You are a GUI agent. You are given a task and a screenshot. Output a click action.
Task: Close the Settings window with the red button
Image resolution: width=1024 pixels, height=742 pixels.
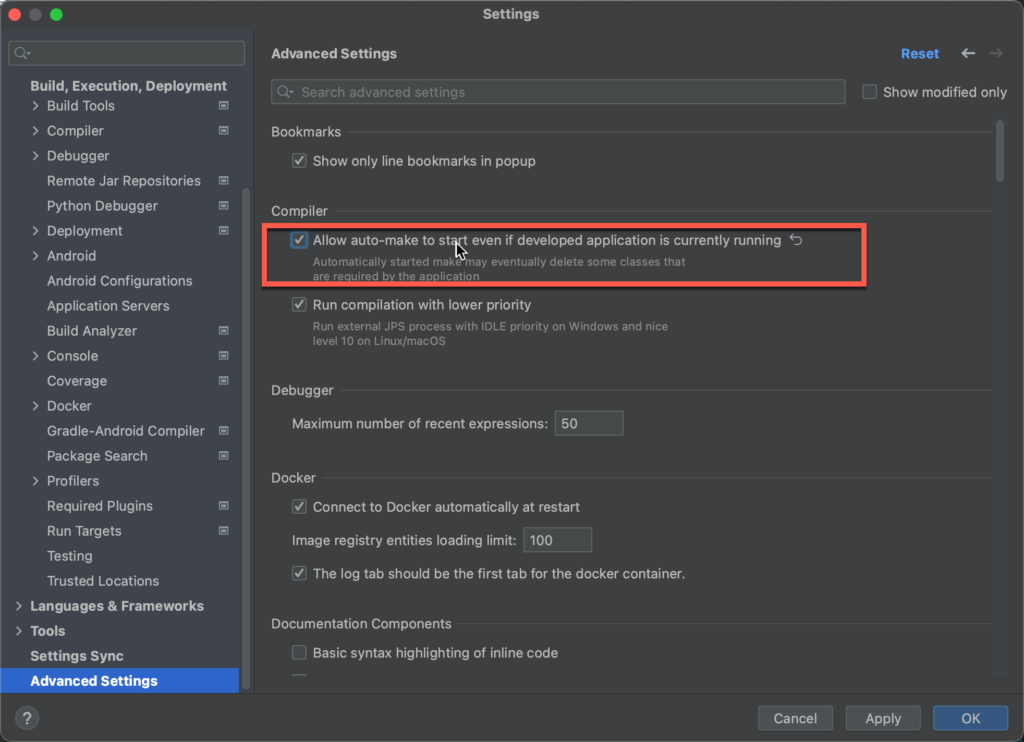(x=15, y=14)
